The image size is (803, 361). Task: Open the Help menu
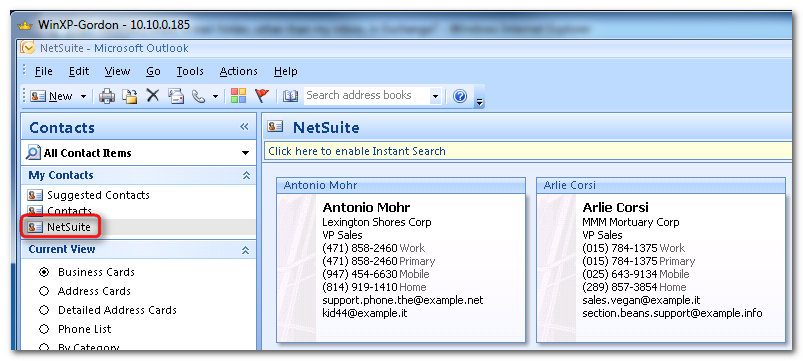tap(285, 71)
